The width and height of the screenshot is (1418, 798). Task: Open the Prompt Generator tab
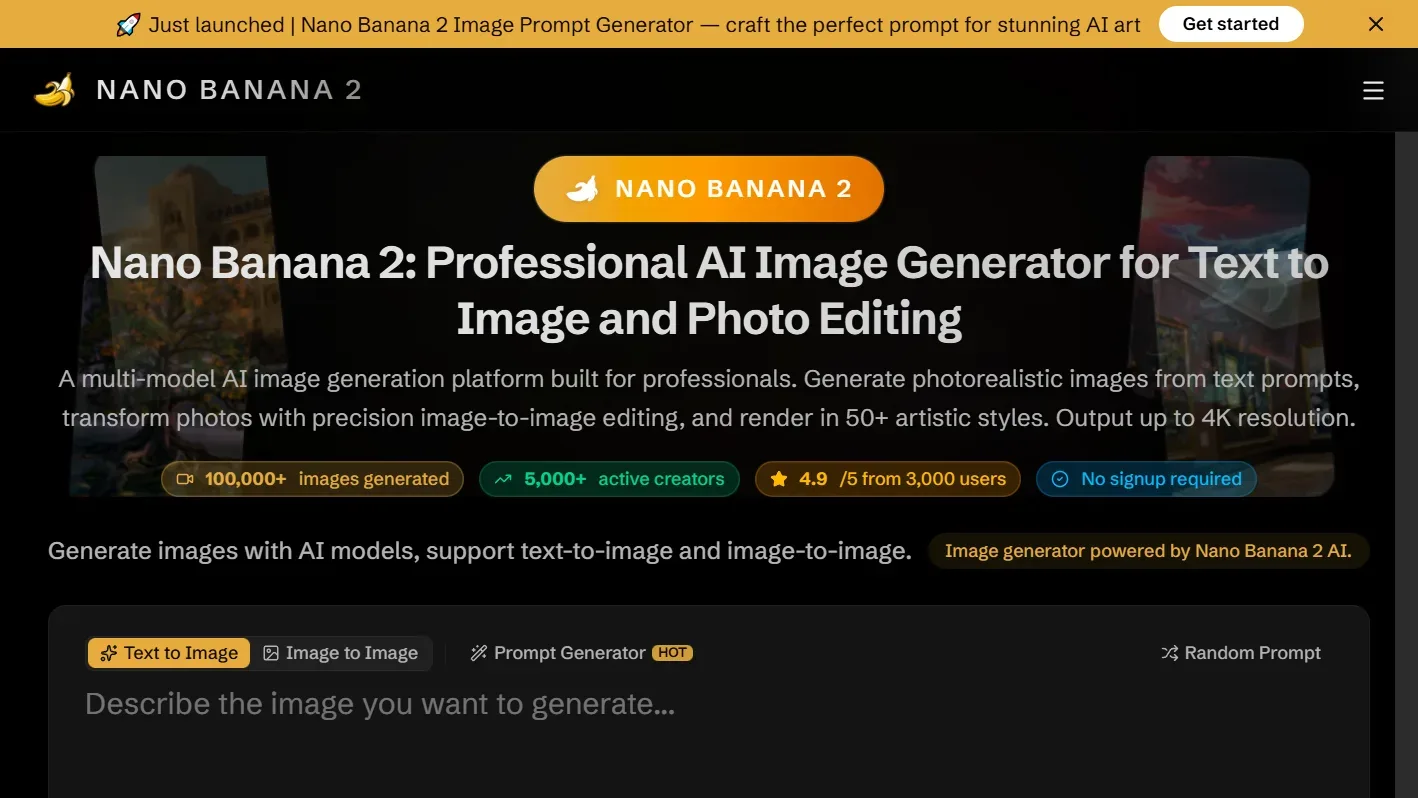click(x=581, y=653)
